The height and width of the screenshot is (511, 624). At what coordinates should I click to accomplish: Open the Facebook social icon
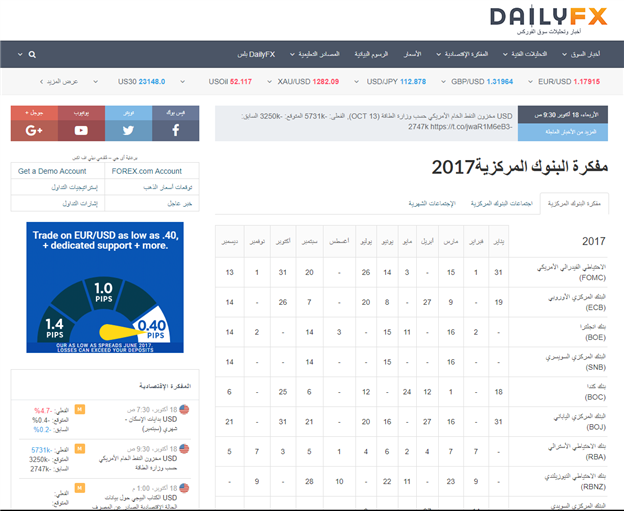176,130
